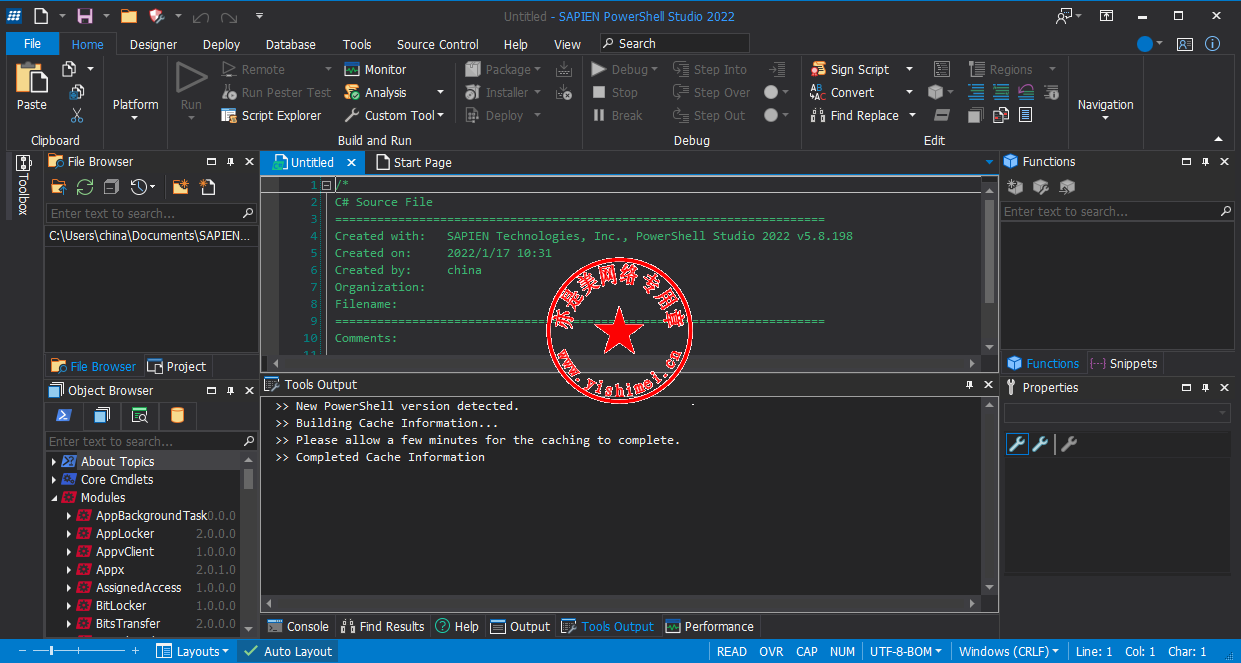Toggle Auto Layout in the status bar
The height and width of the screenshot is (663, 1241).
[x=287, y=651]
